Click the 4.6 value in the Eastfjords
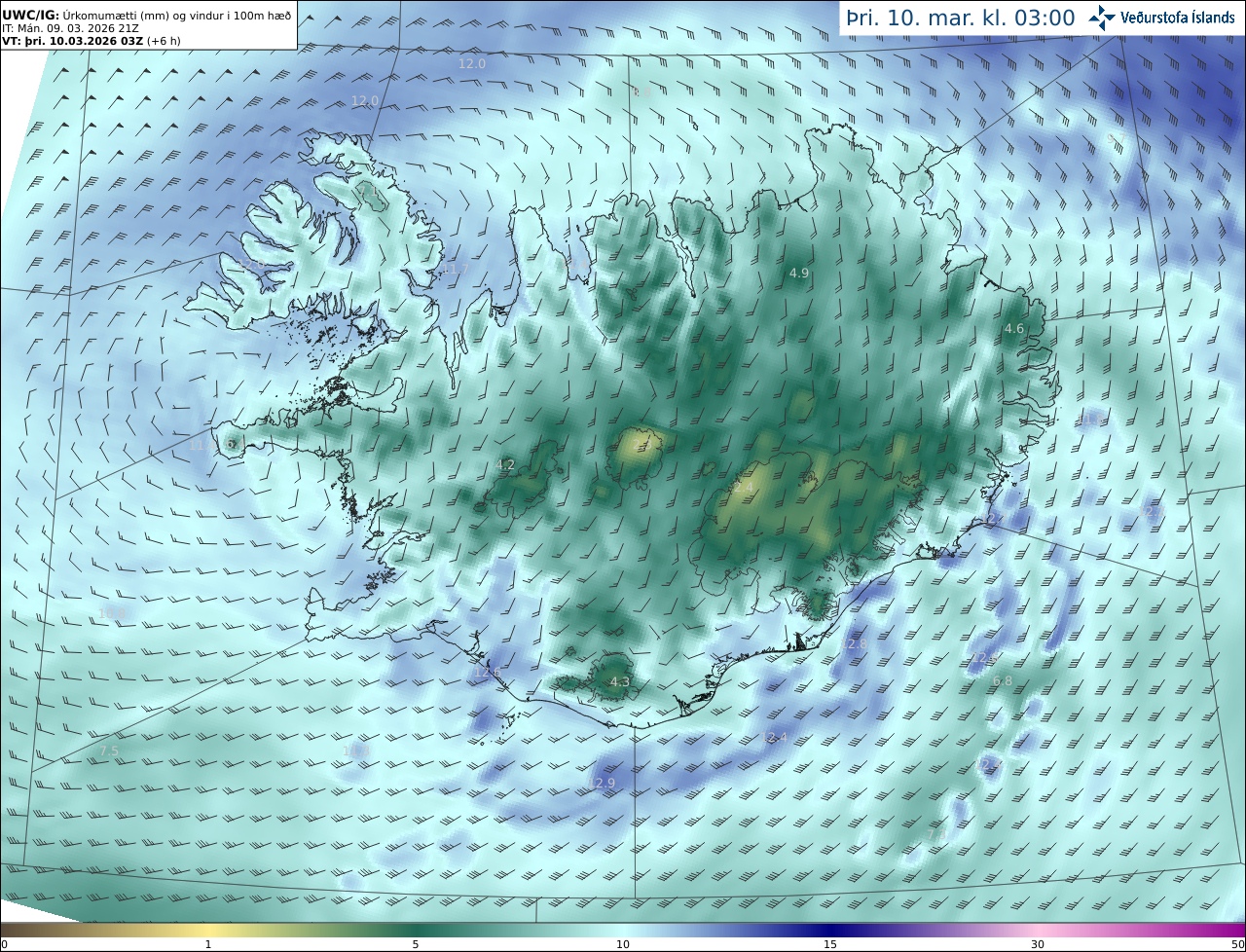This screenshot has height=952, width=1246. [1014, 329]
